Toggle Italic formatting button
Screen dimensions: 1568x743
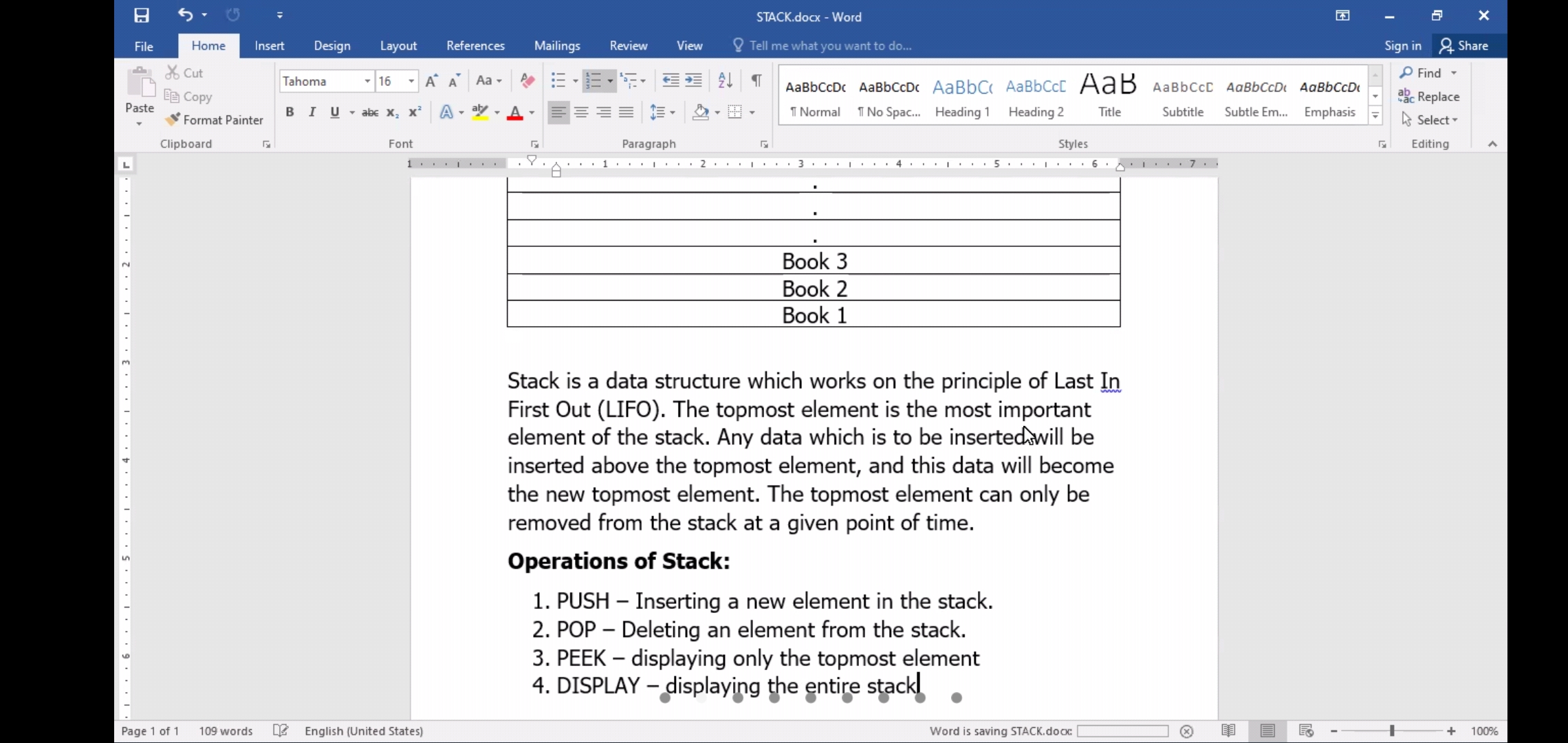tap(312, 113)
